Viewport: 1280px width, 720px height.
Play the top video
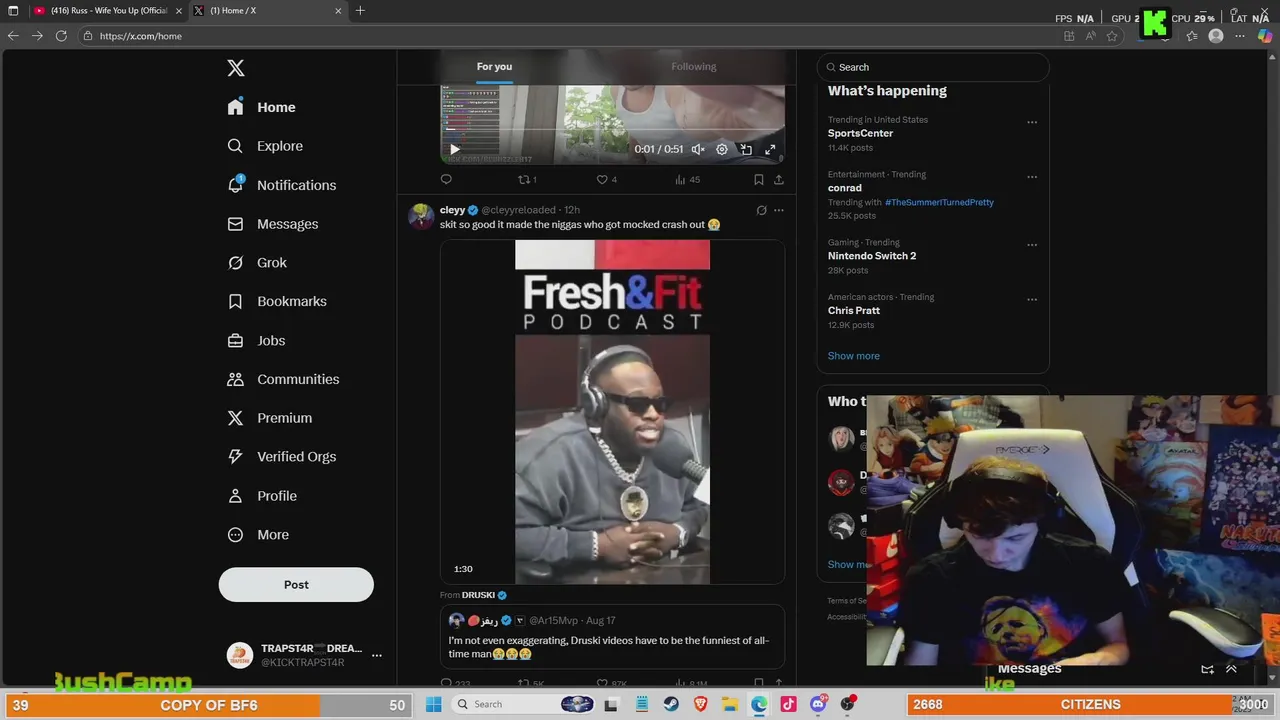(x=454, y=149)
